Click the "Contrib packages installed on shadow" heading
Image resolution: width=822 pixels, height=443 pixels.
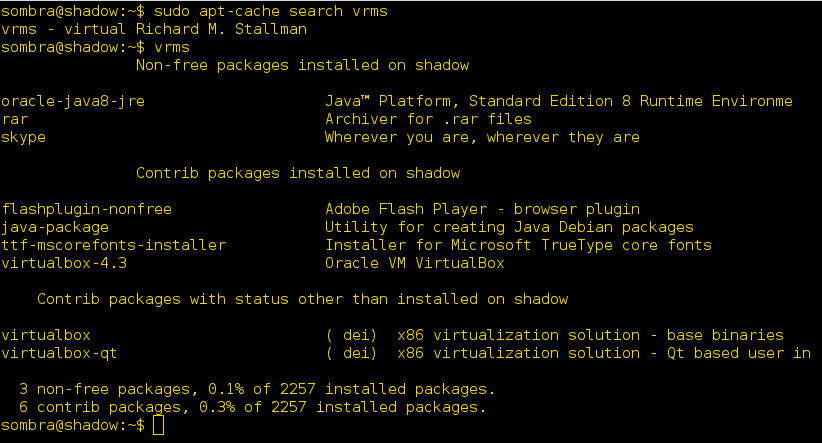point(297,173)
